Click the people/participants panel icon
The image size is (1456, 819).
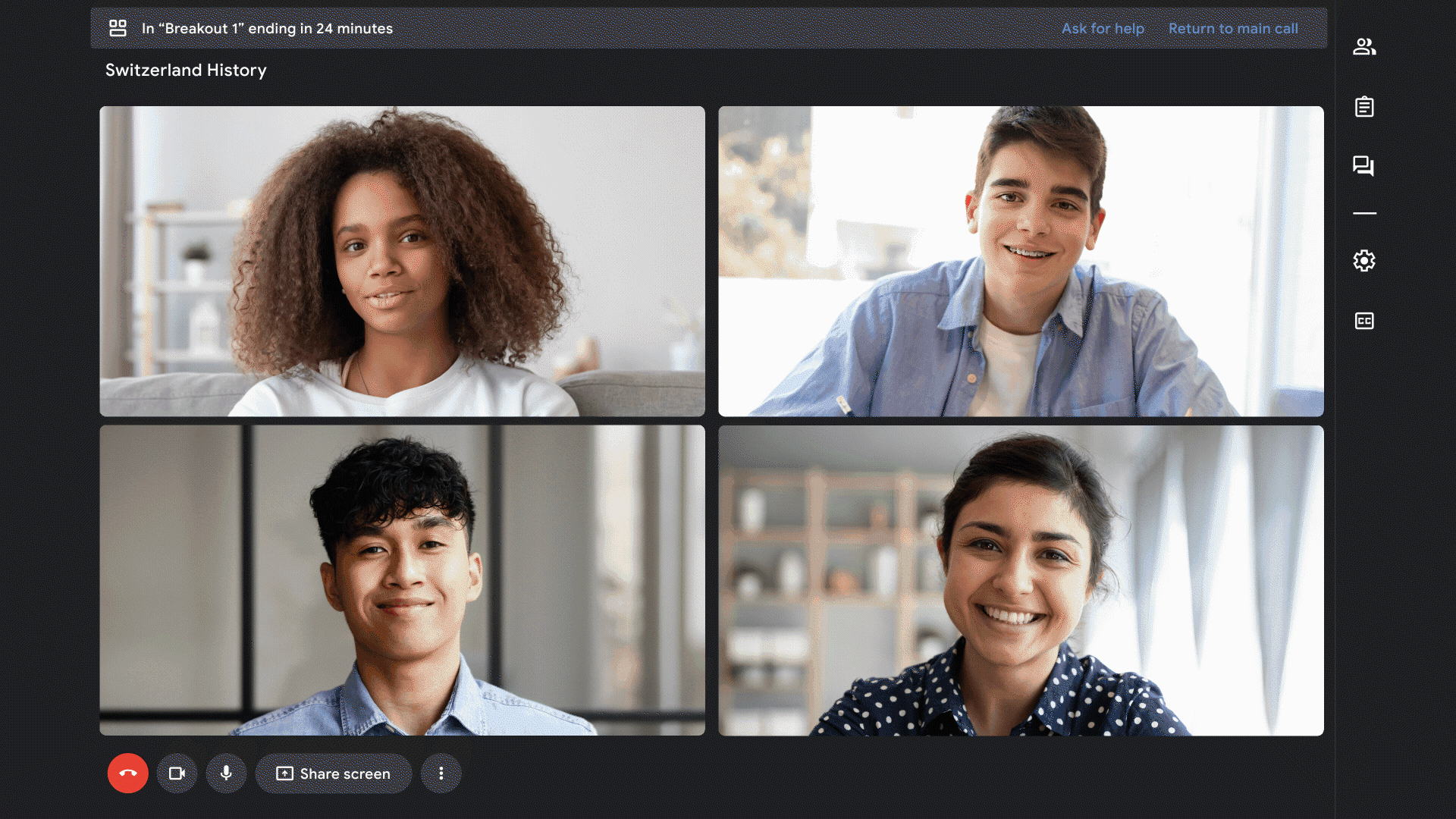[1363, 46]
